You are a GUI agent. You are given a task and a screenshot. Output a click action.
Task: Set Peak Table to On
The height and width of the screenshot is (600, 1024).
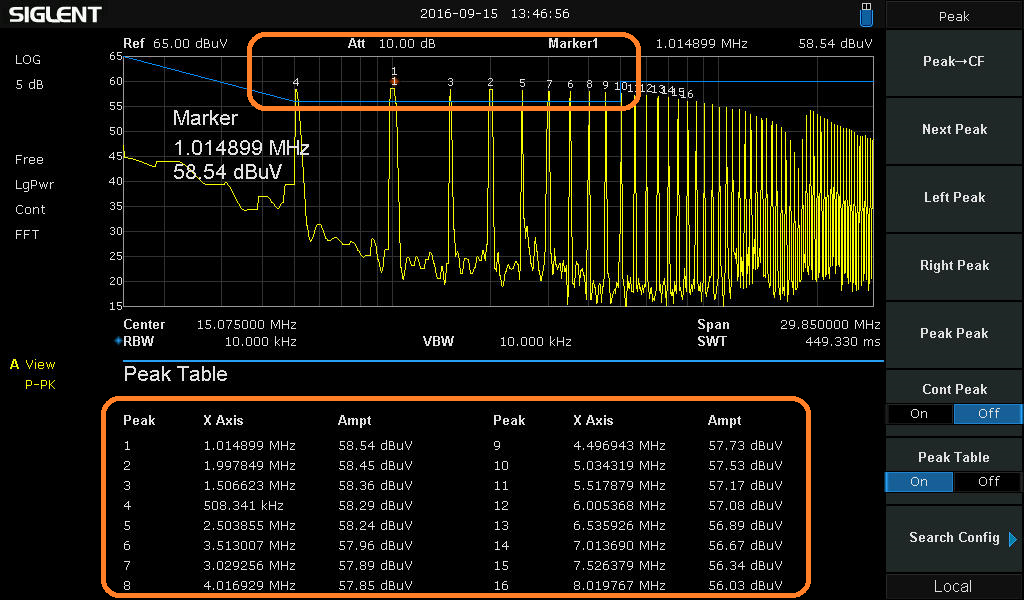(x=919, y=482)
